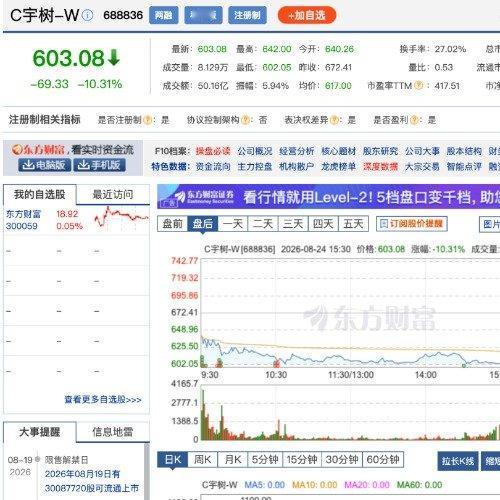
Task: Download 手机版 via download icon button
Action: pos(99,165)
